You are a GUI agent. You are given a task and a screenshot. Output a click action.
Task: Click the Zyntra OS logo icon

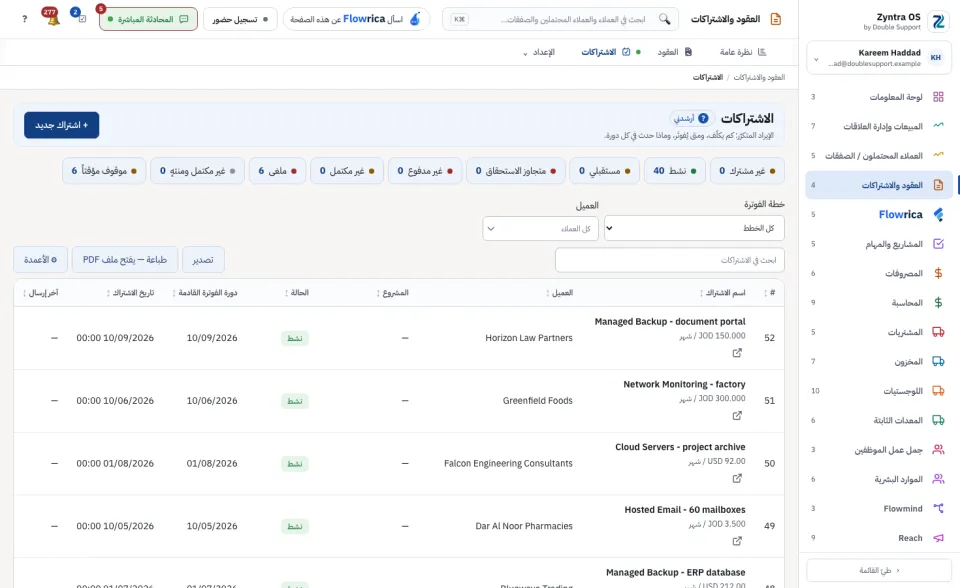pyautogui.click(x=938, y=21)
